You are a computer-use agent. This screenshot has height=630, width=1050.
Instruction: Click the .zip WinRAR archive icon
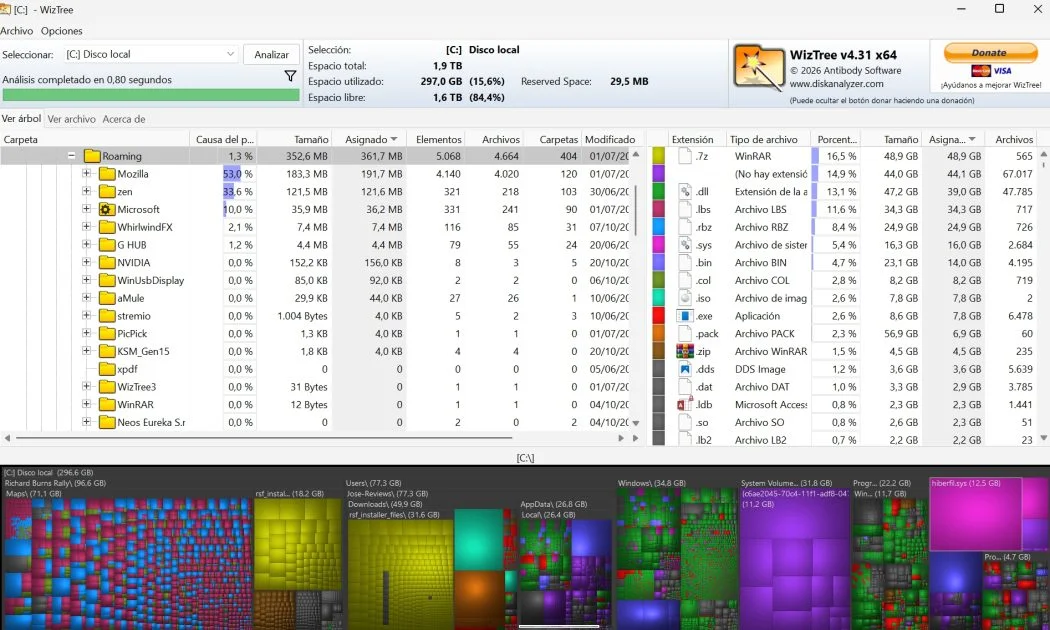coord(684,351)
